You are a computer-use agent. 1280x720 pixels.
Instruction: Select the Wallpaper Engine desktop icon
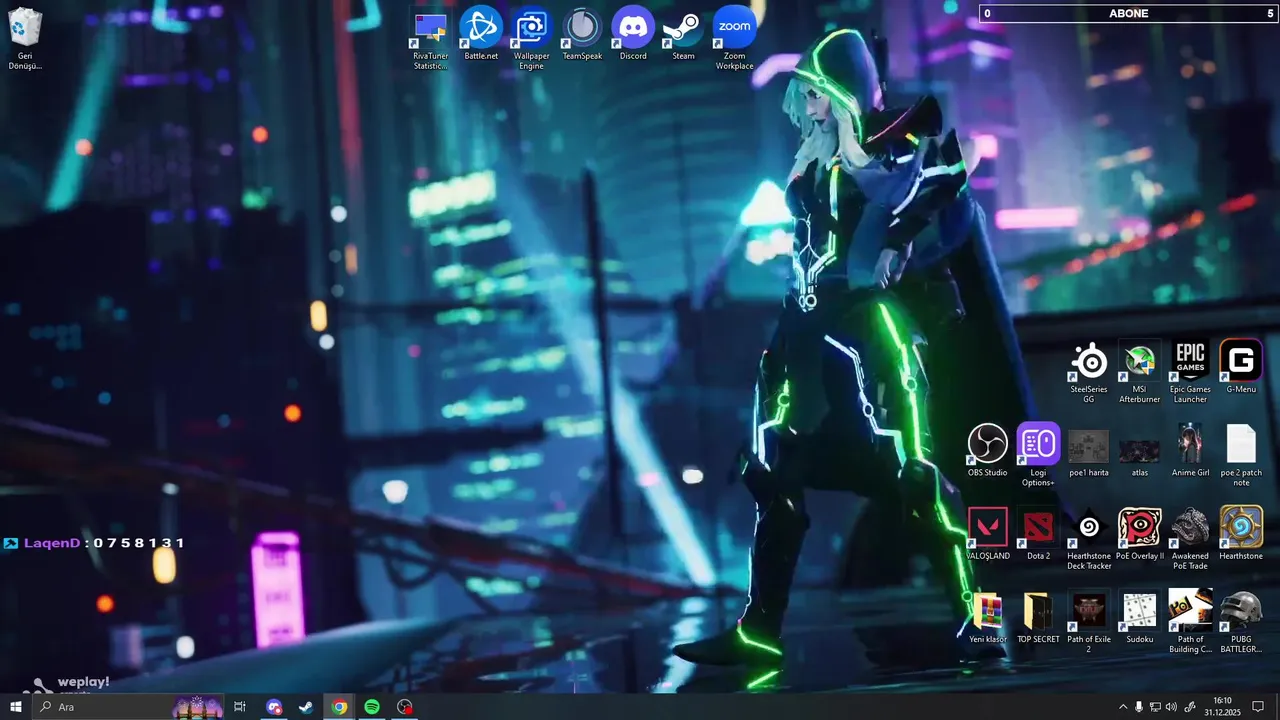[531, 39]
